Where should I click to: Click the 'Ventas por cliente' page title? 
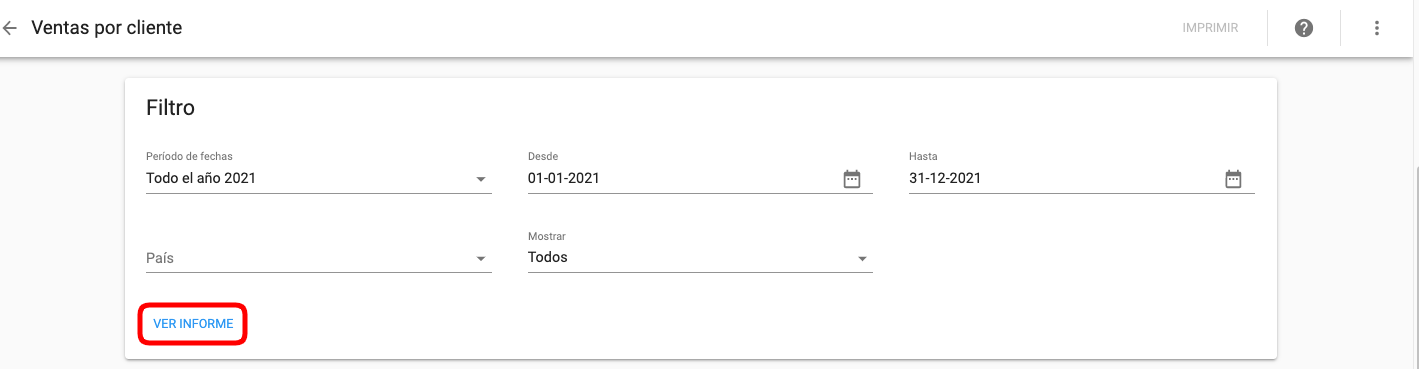click(x=107, y=28)
